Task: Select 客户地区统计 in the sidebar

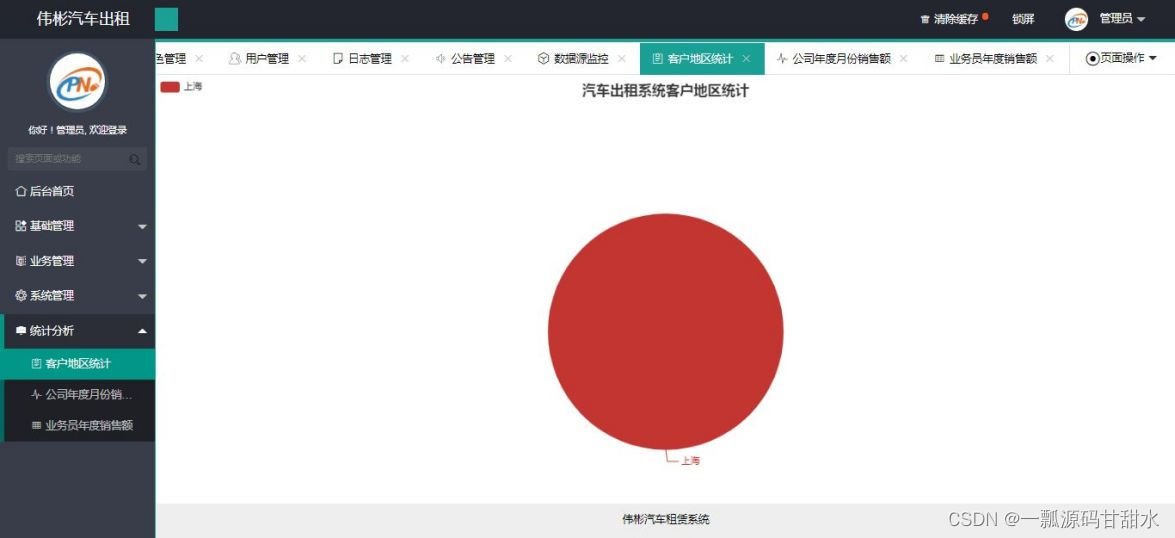Action: (77, 363)
